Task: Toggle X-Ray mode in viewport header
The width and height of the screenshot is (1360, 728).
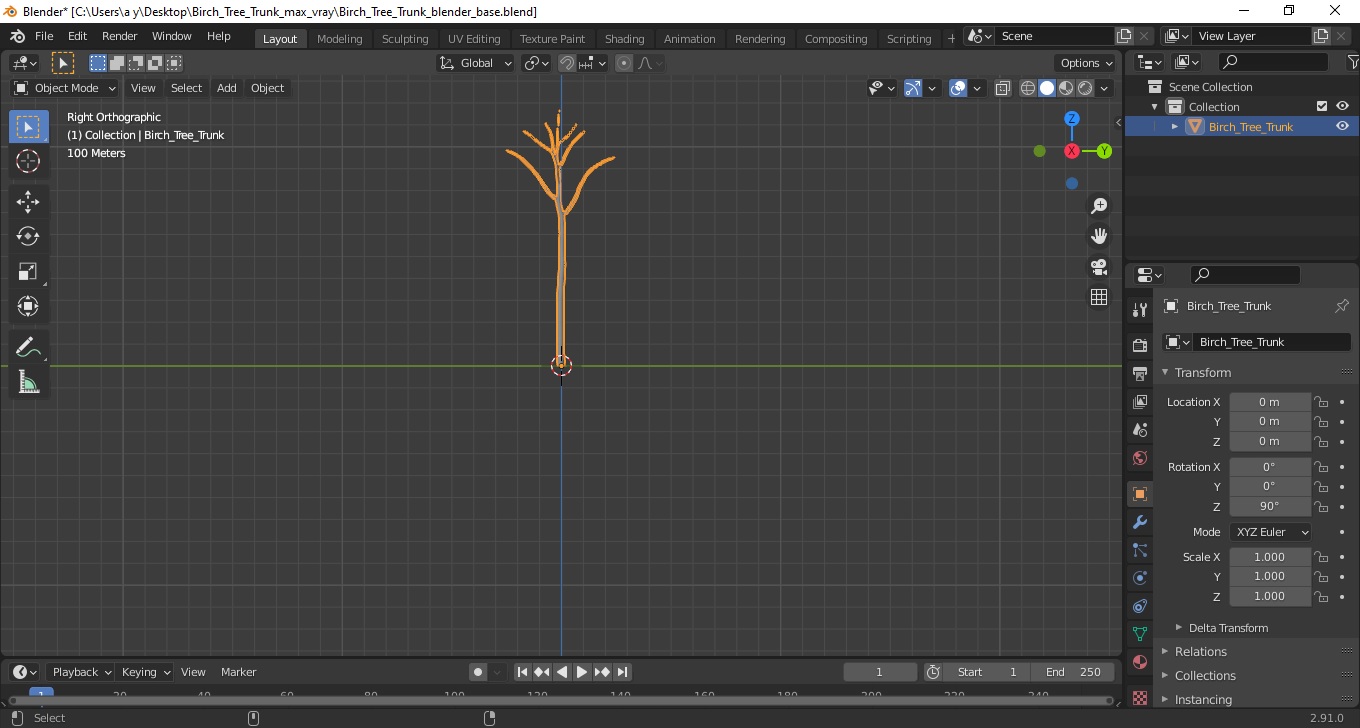Action: (1003, 88)
